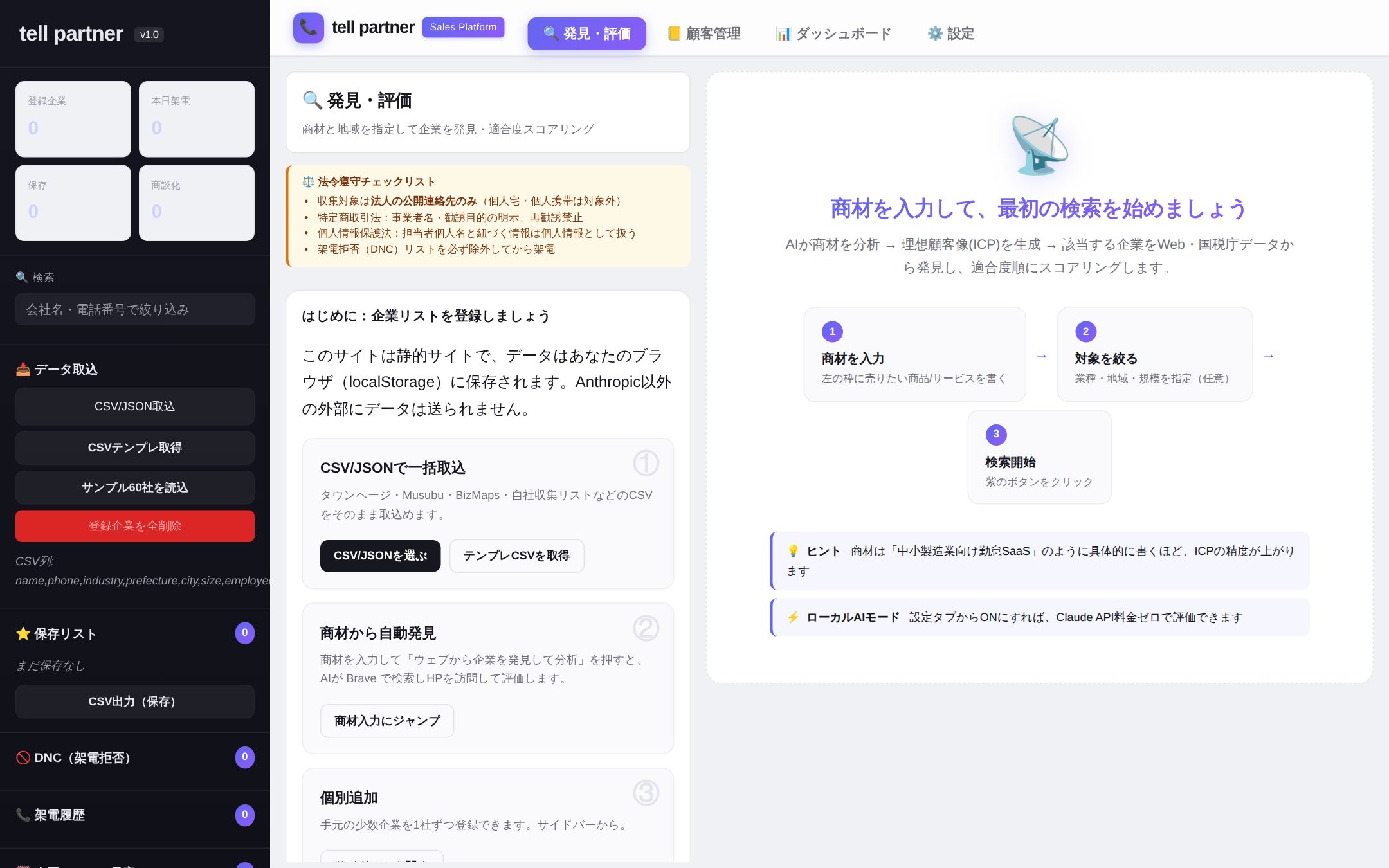
Task: Click the 本日架電 stat card
Action: 197,119
